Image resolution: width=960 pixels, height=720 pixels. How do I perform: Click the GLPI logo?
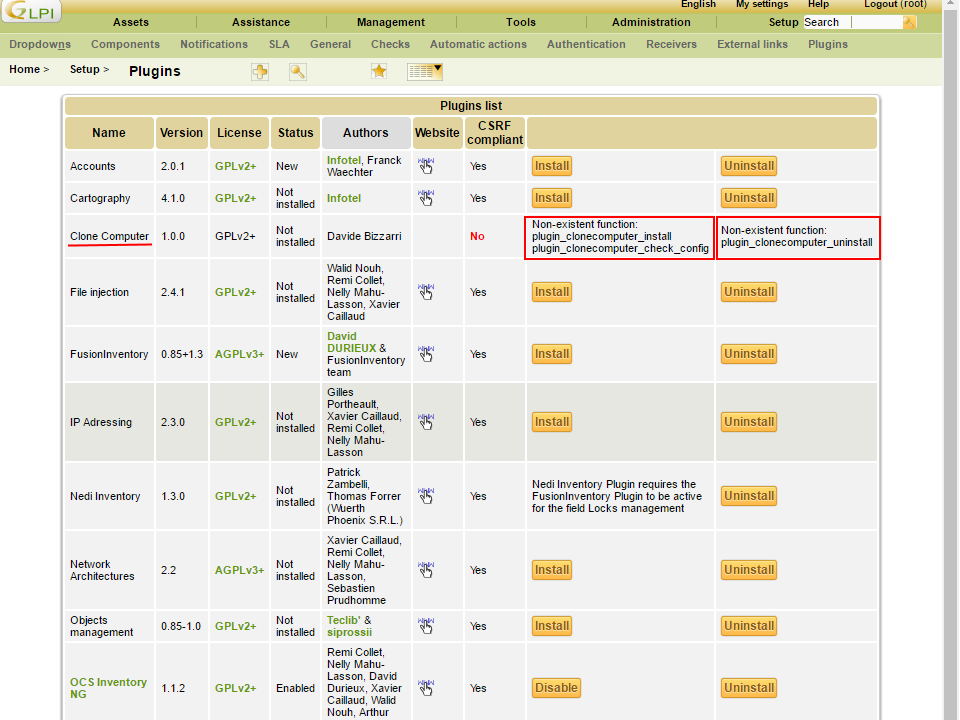[31, 11]
